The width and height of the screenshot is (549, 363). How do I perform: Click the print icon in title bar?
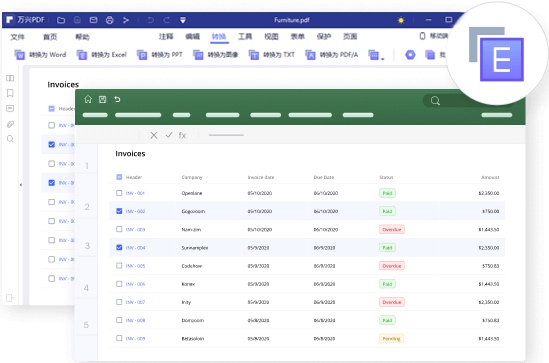[110, 20]
